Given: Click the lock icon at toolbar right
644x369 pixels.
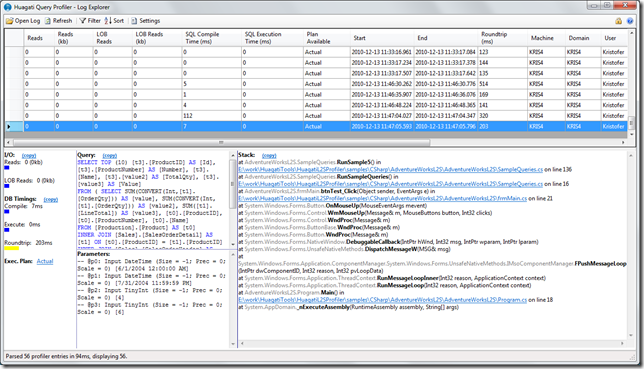Looking at the screenshot, I should 619,21.
